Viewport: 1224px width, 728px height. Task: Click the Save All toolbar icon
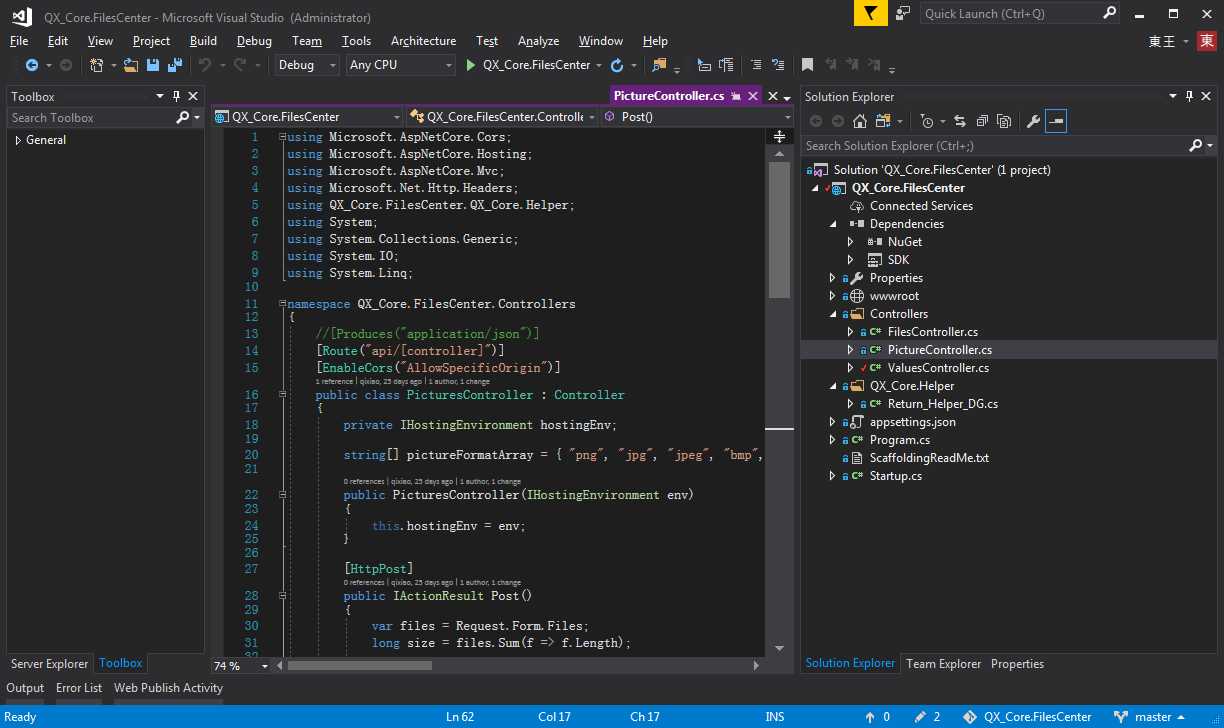coord(175,65)
